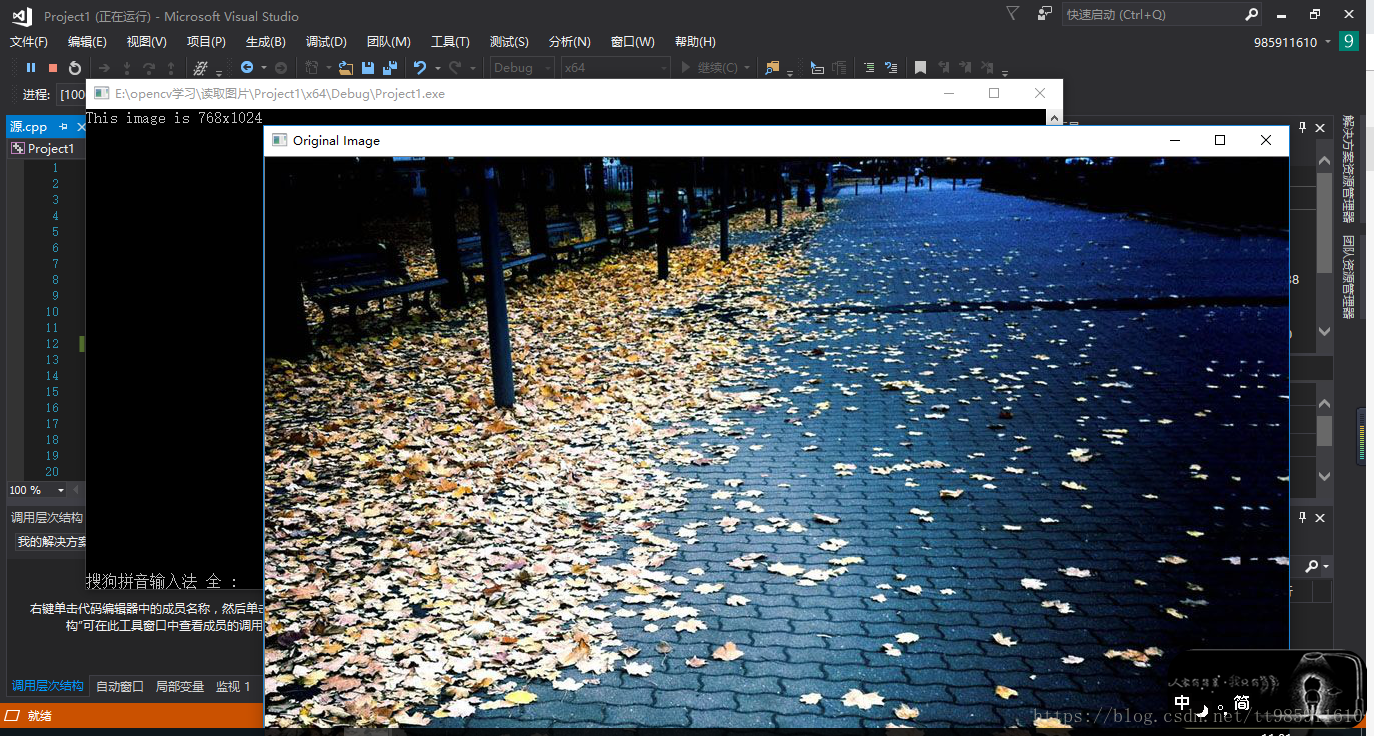Click the Visual Studio logo icon
The height and width of the screenshot is (736, 1374).
[22, 15]
